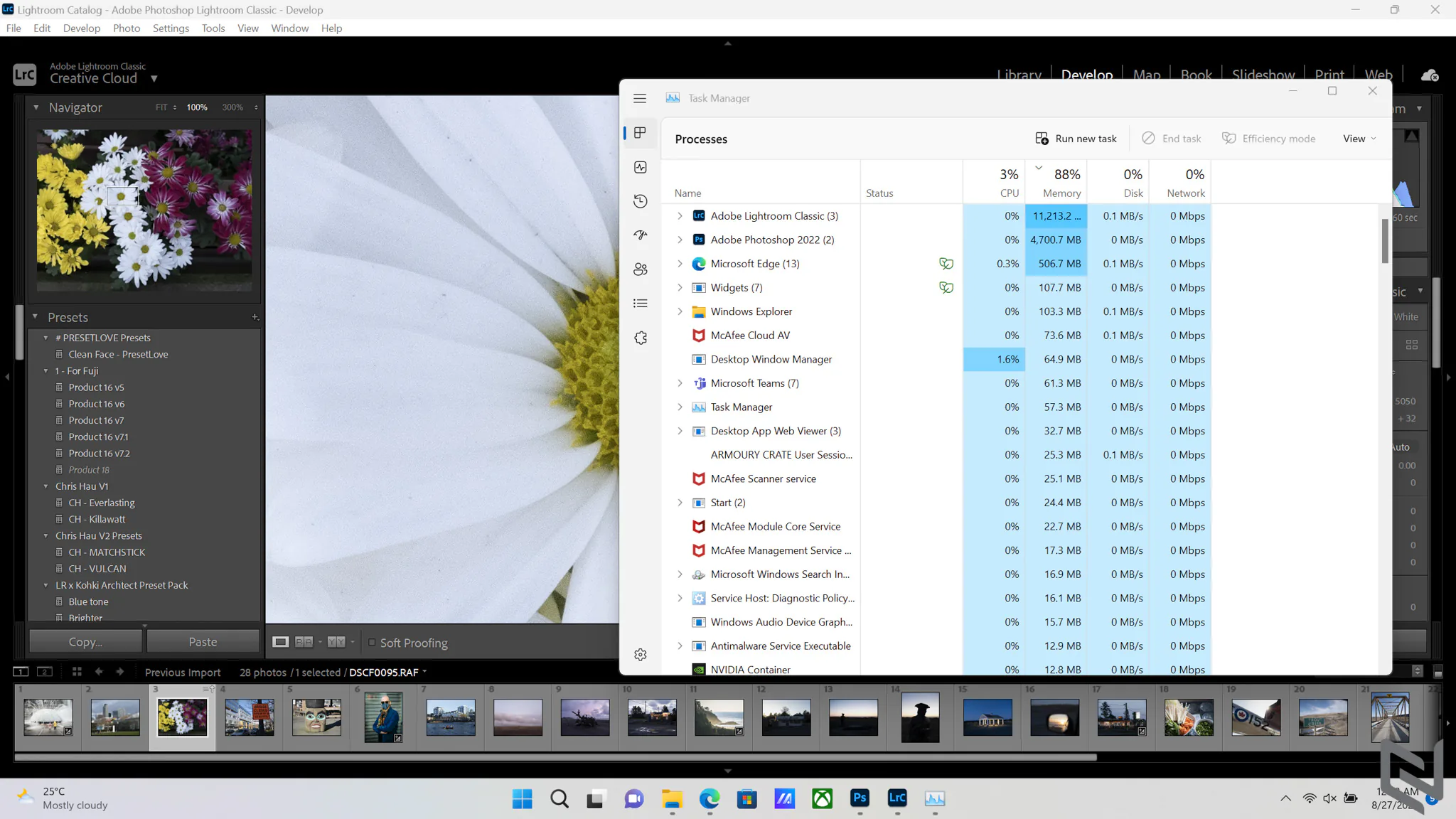Click the Task Manager vertical scrollbar thumb
Viewport: 1456px width, 819px height.
[1385, 241]
